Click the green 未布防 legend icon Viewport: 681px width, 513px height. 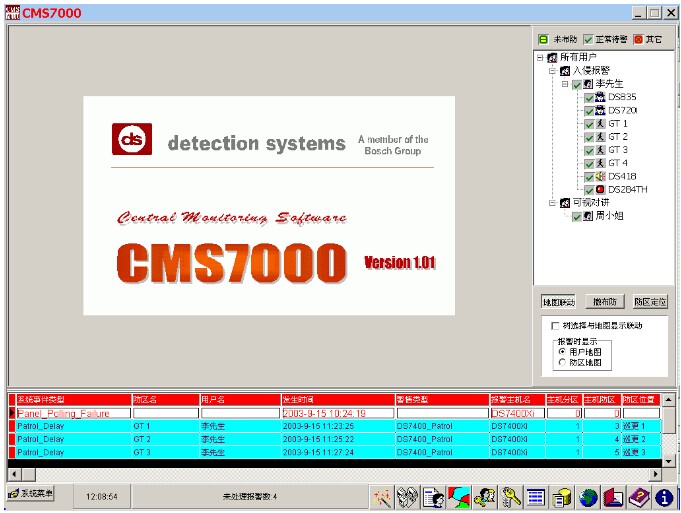pyautogui.click(x=543, y=40)
